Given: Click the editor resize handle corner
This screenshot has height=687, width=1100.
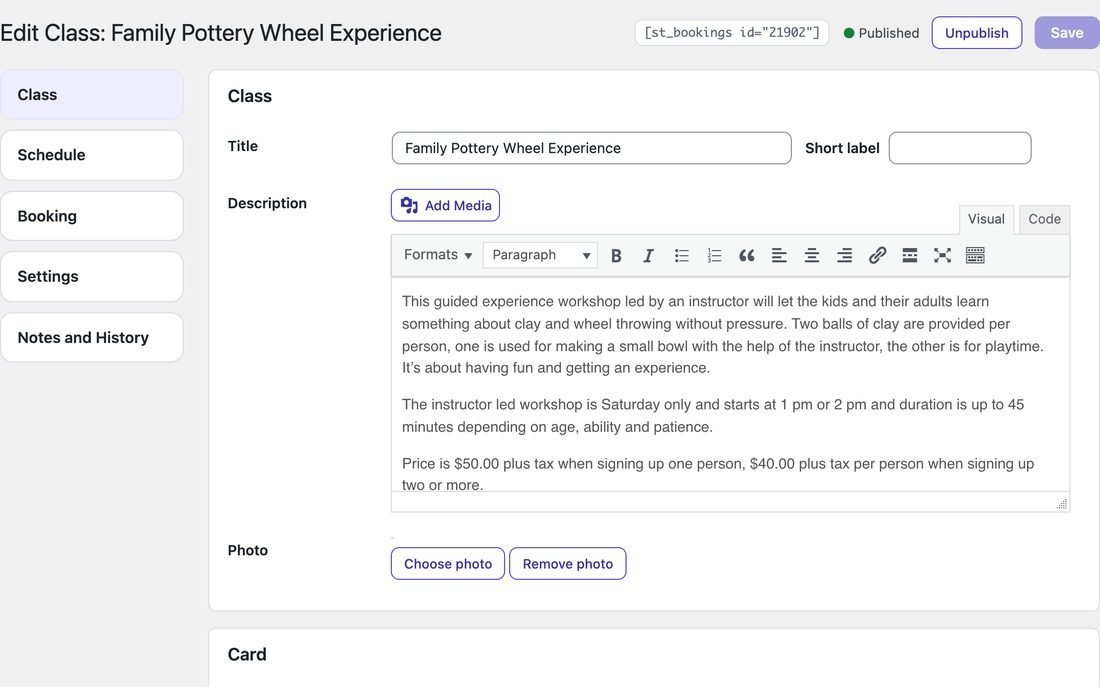Looking at the screenshot, I should [1062, 503].
